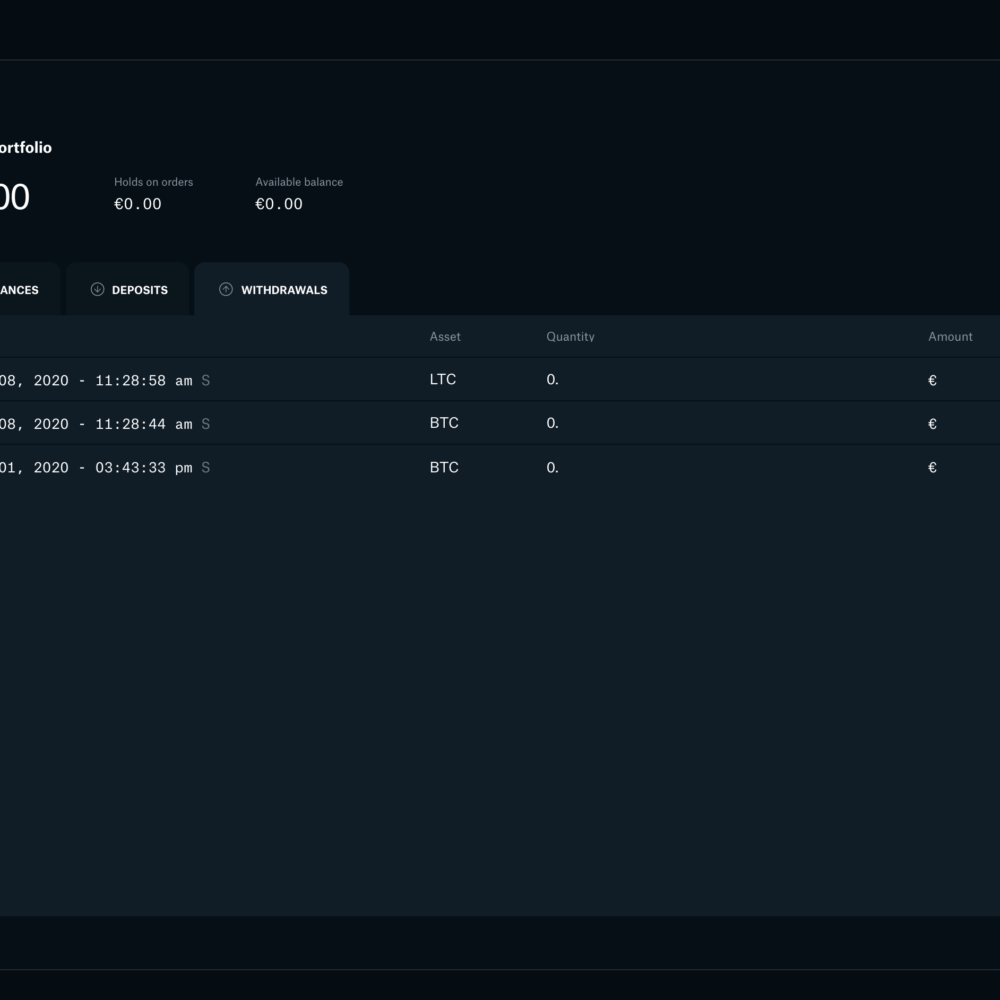
Task: Select the Withdrawals tab label
Action: point(284,290)
